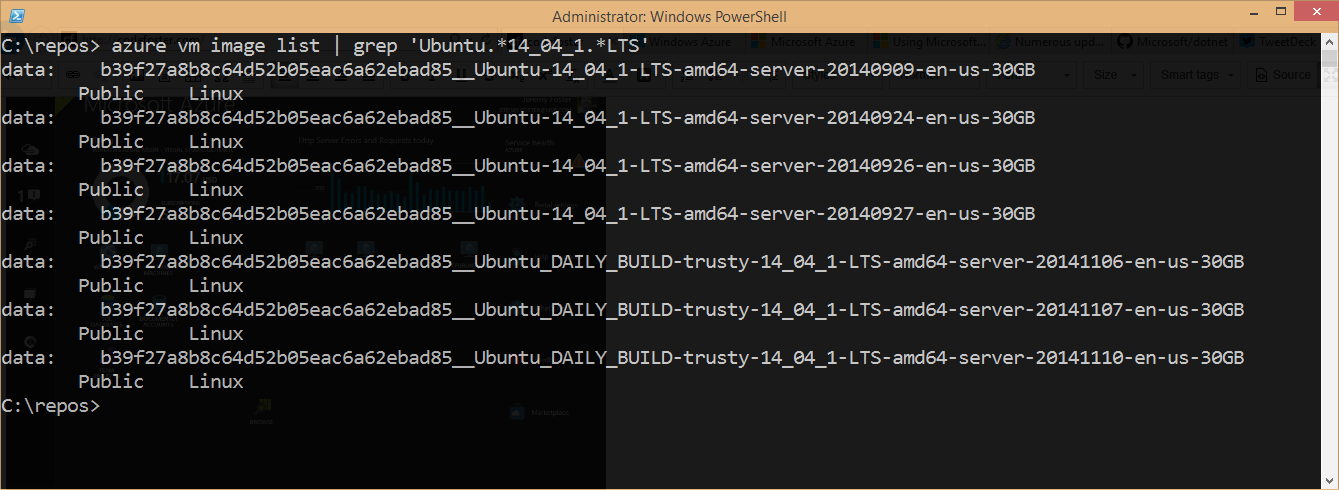Click the Administrator: Windows PowerShell title bar
Screen dimensions: 1339x490
(x=669, y=16)
